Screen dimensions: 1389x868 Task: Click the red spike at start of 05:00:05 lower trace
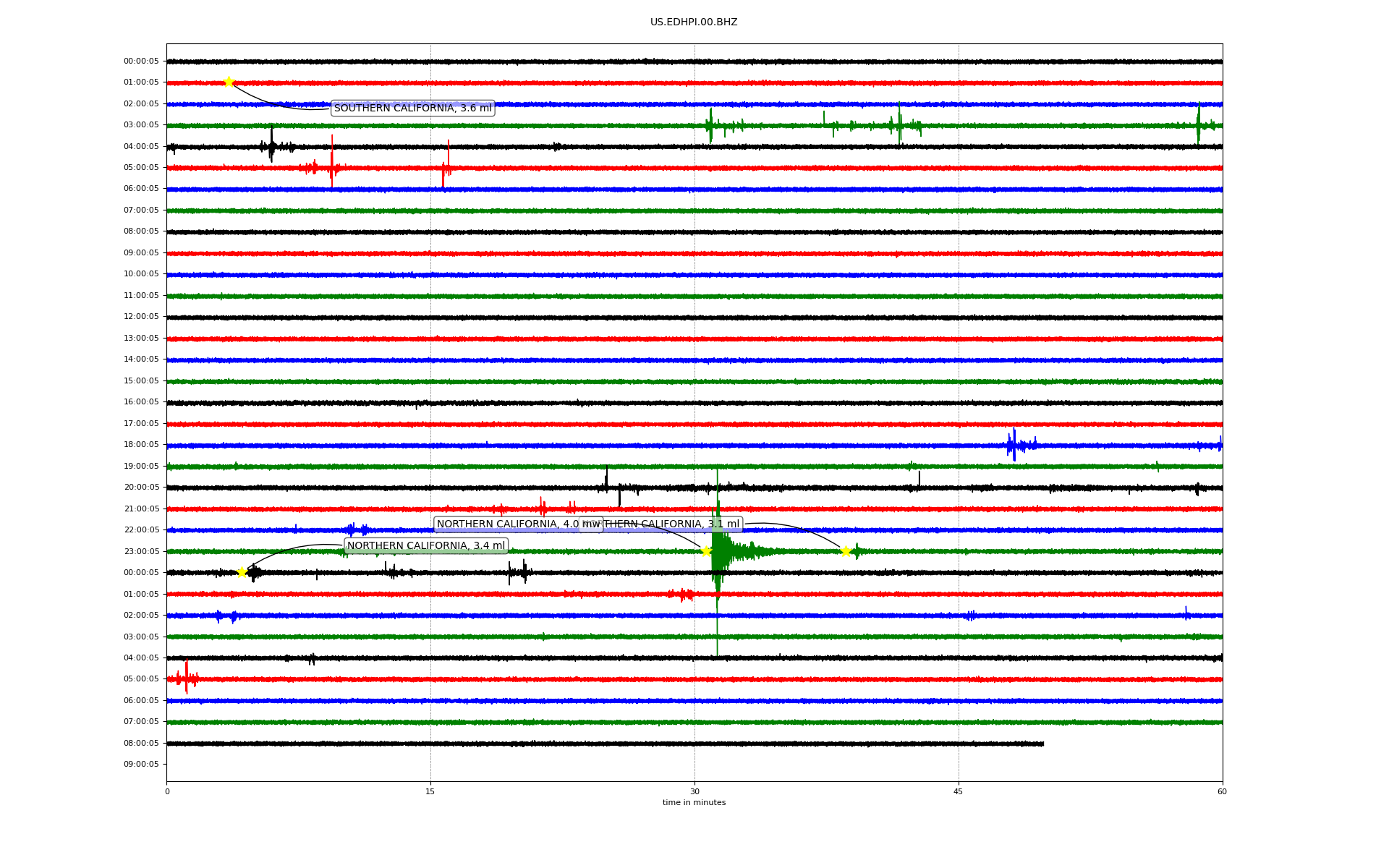[186, 678]
